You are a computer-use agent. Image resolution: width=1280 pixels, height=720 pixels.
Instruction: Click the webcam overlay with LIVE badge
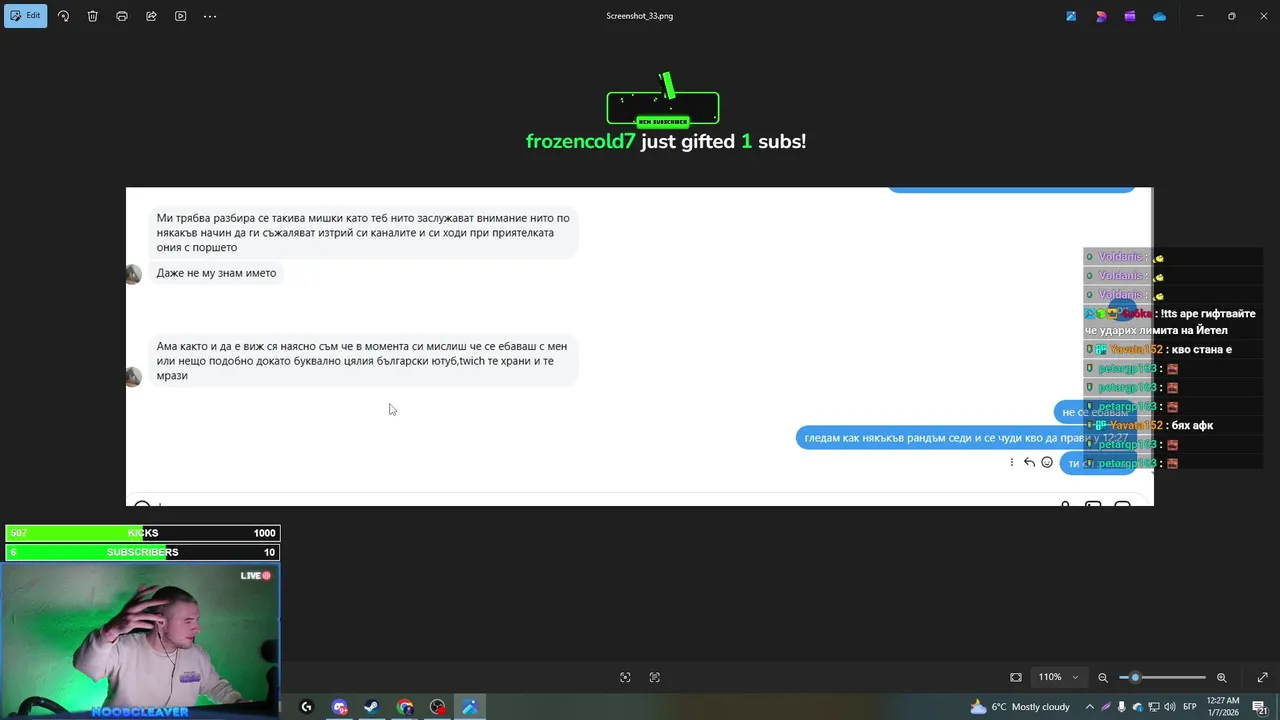pos(140,641)
